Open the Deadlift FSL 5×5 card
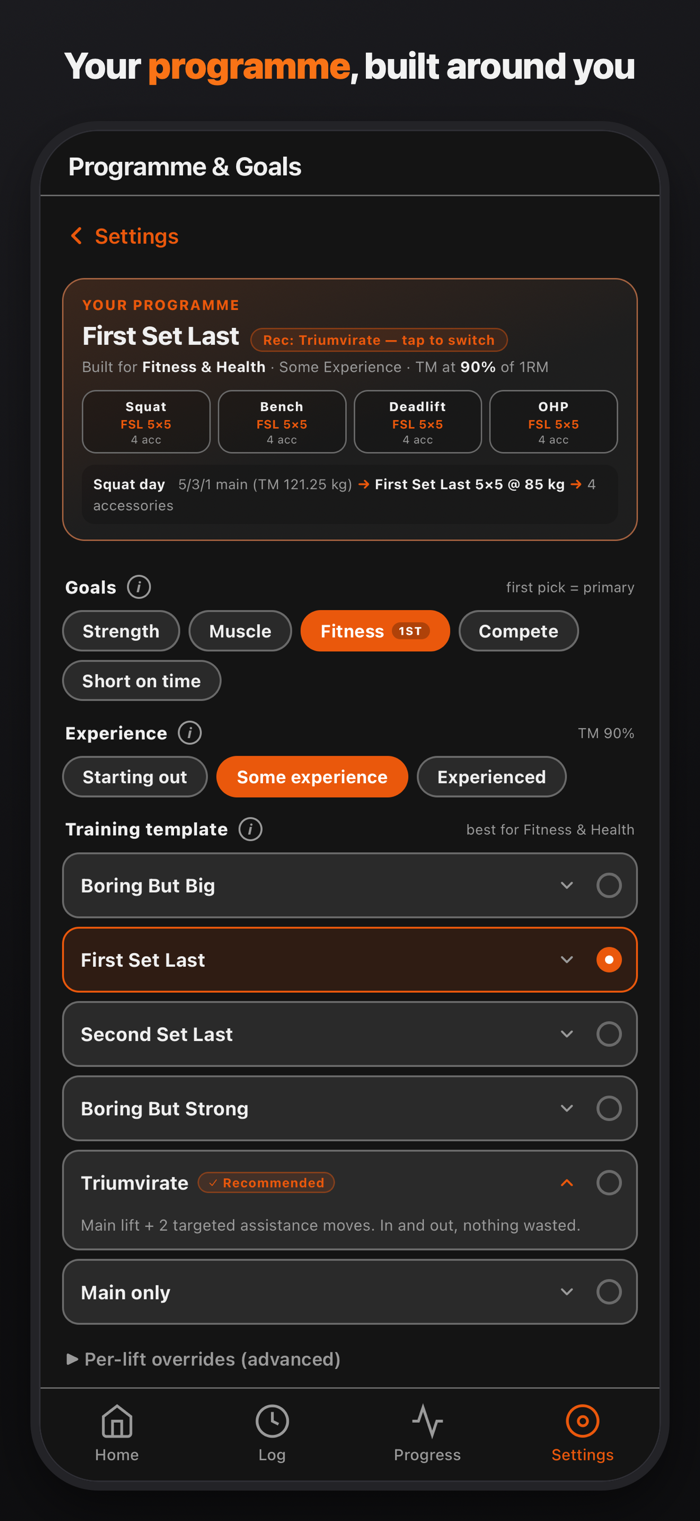 (418, 422)
